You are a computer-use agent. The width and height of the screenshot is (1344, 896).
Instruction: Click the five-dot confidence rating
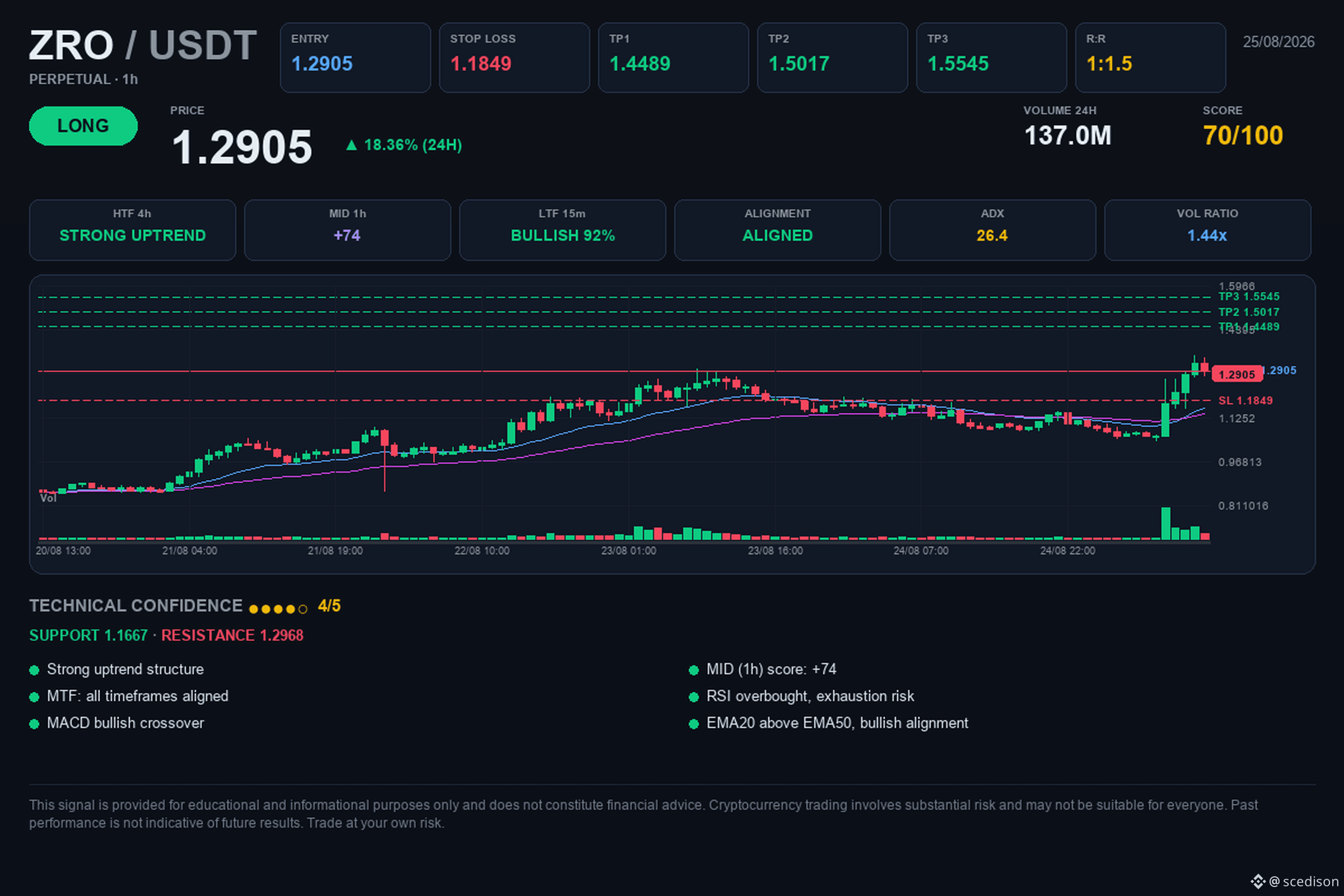pos(278,609)
